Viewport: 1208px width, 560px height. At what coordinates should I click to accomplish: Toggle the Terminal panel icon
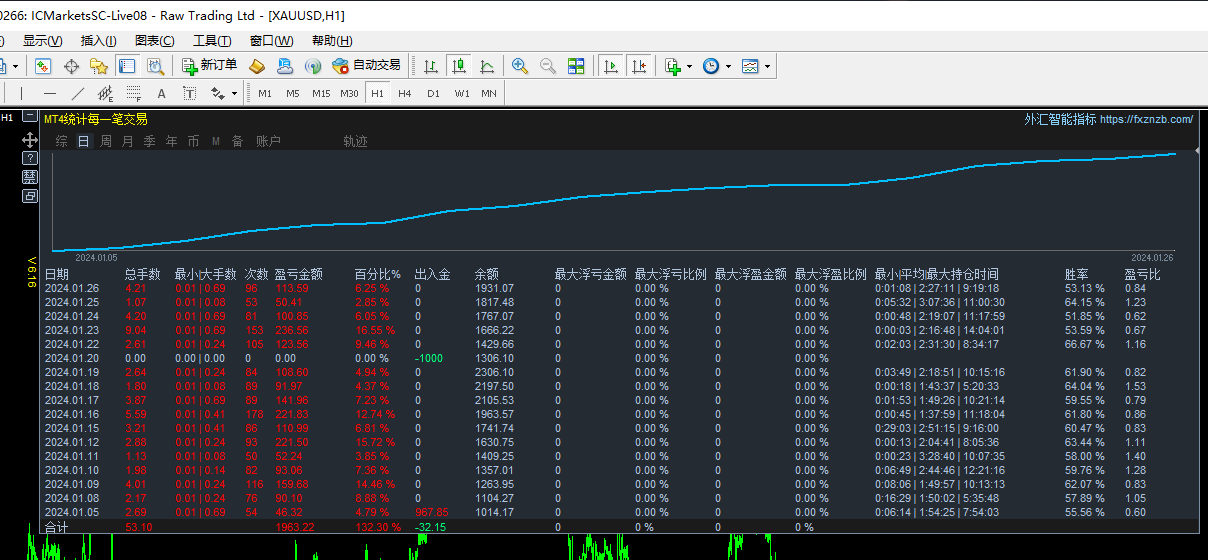[127, 66]
